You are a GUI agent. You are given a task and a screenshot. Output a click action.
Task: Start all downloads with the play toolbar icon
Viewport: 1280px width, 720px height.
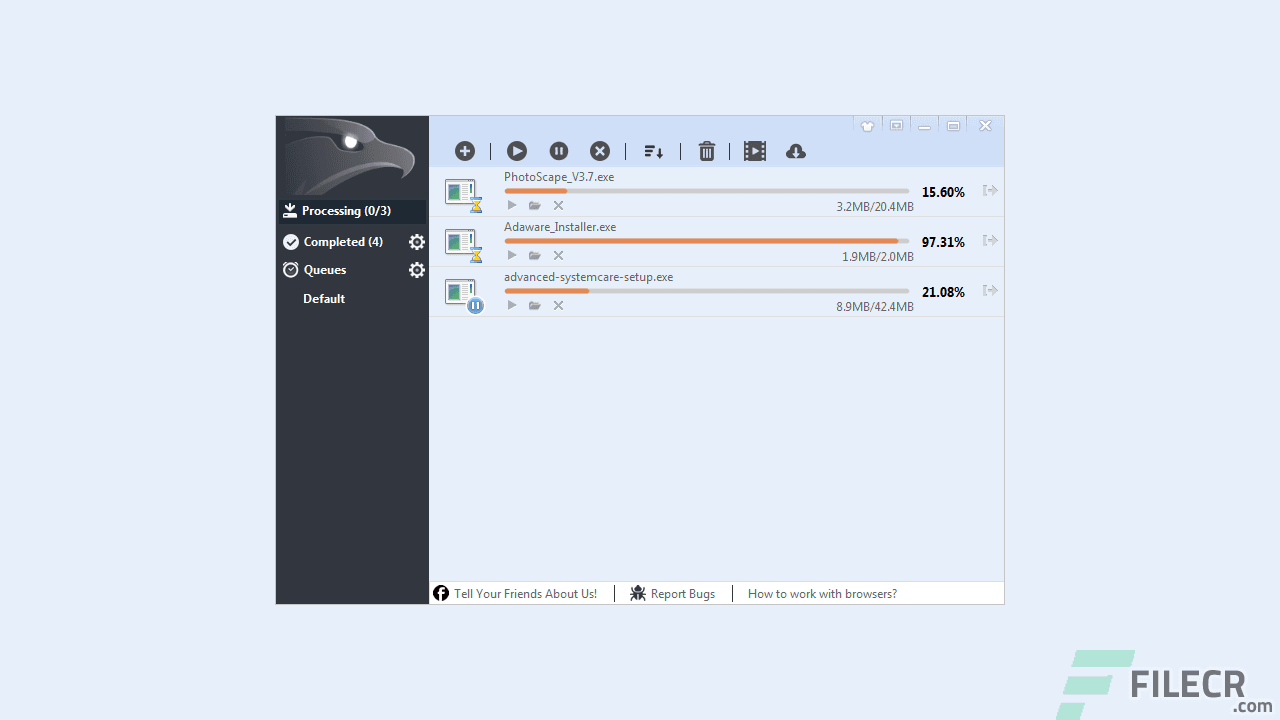[516, 151]
